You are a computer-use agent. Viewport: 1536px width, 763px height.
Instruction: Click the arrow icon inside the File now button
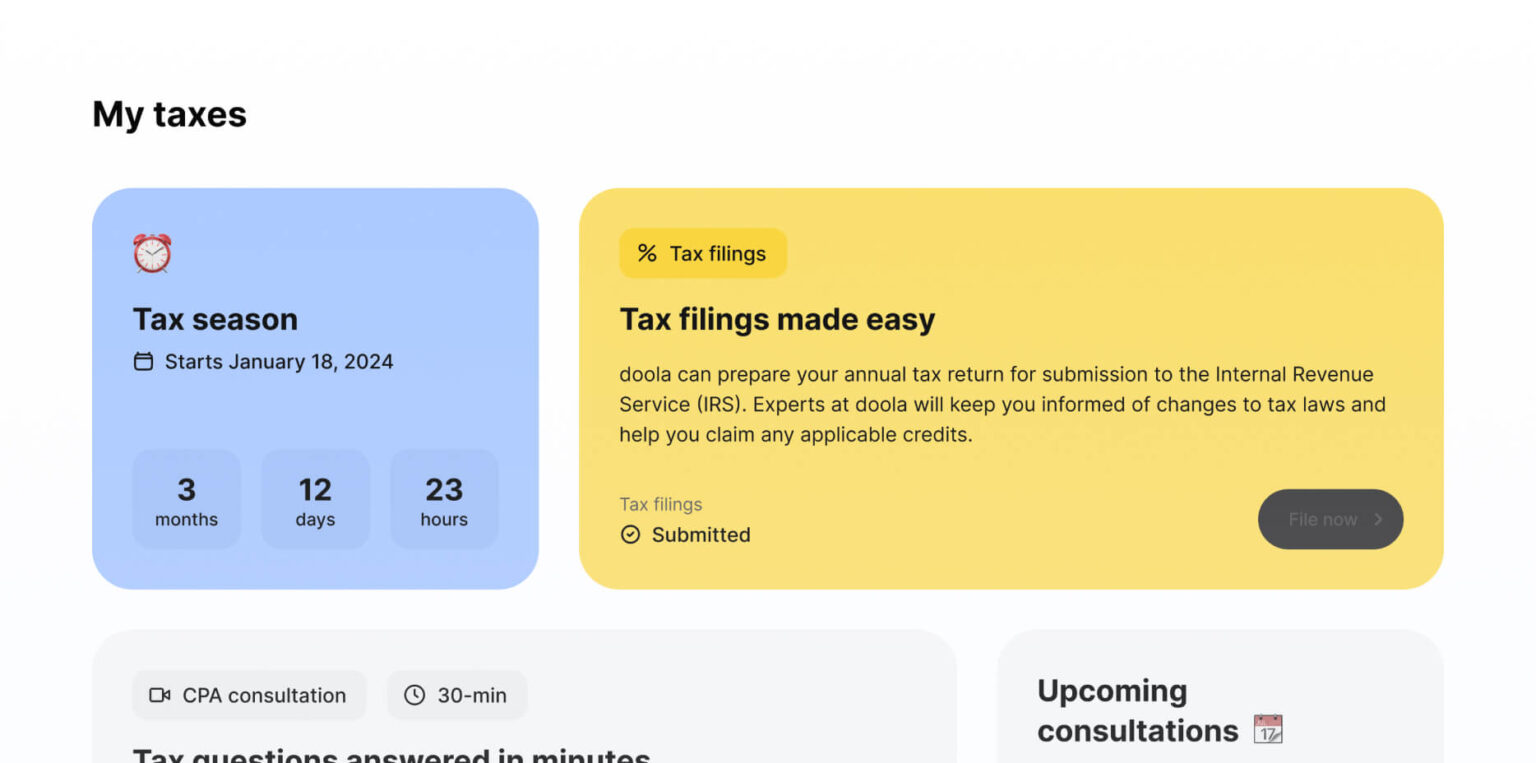click(x=1378, y=519)
